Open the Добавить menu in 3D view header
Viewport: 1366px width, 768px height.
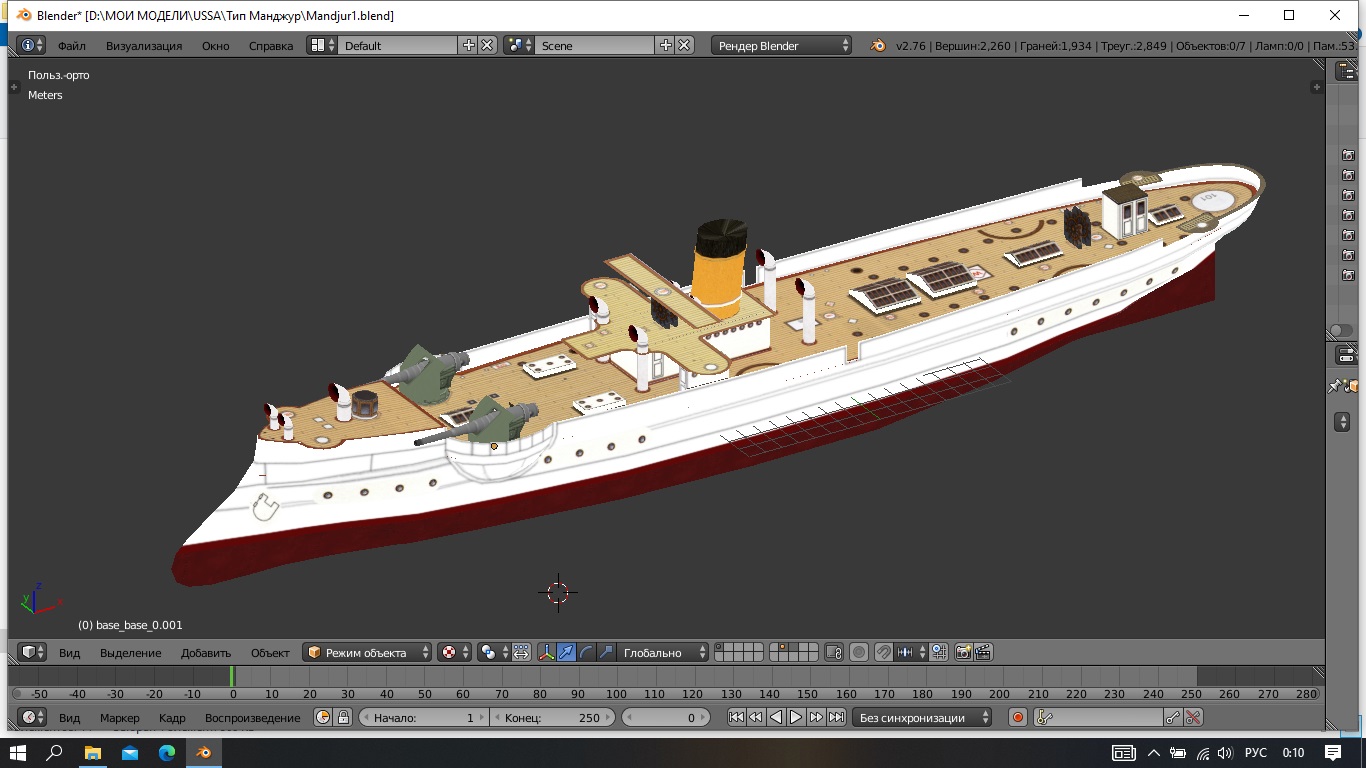coord(205,652)
